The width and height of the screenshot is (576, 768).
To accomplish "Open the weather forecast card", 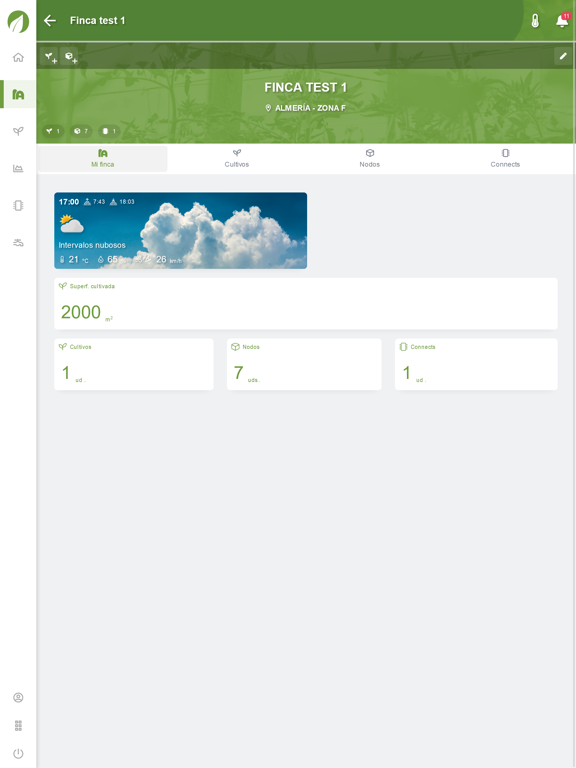I will (x=180, y=230).
